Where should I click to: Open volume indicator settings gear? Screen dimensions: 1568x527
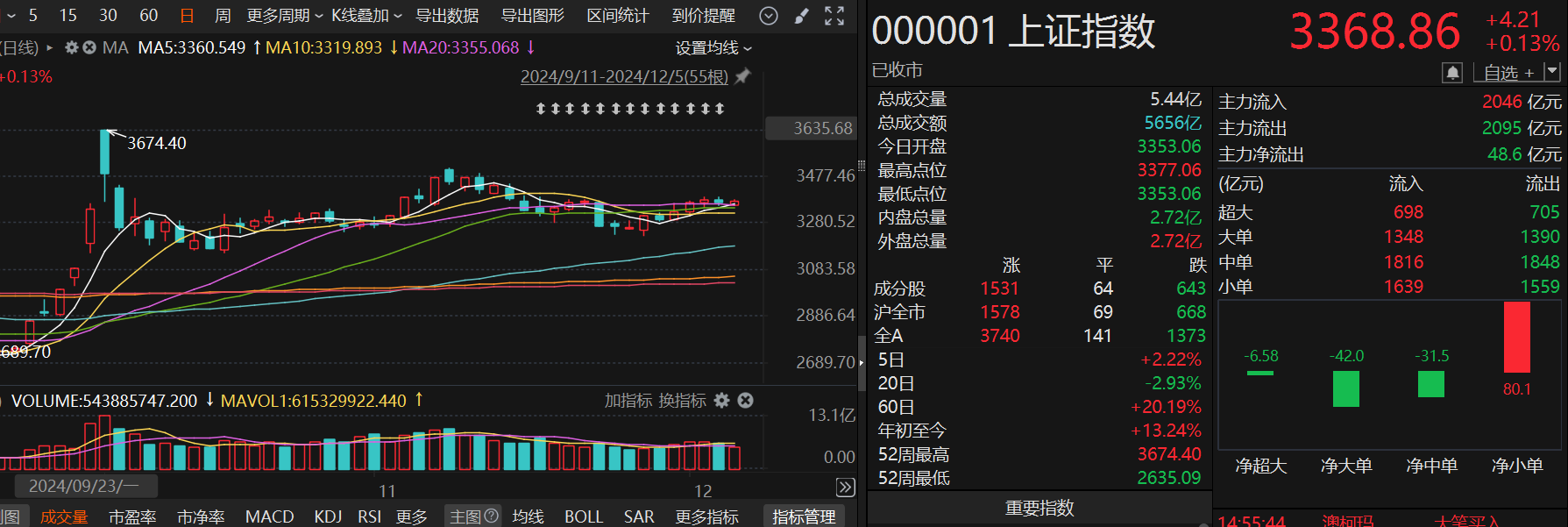(721, 401)
